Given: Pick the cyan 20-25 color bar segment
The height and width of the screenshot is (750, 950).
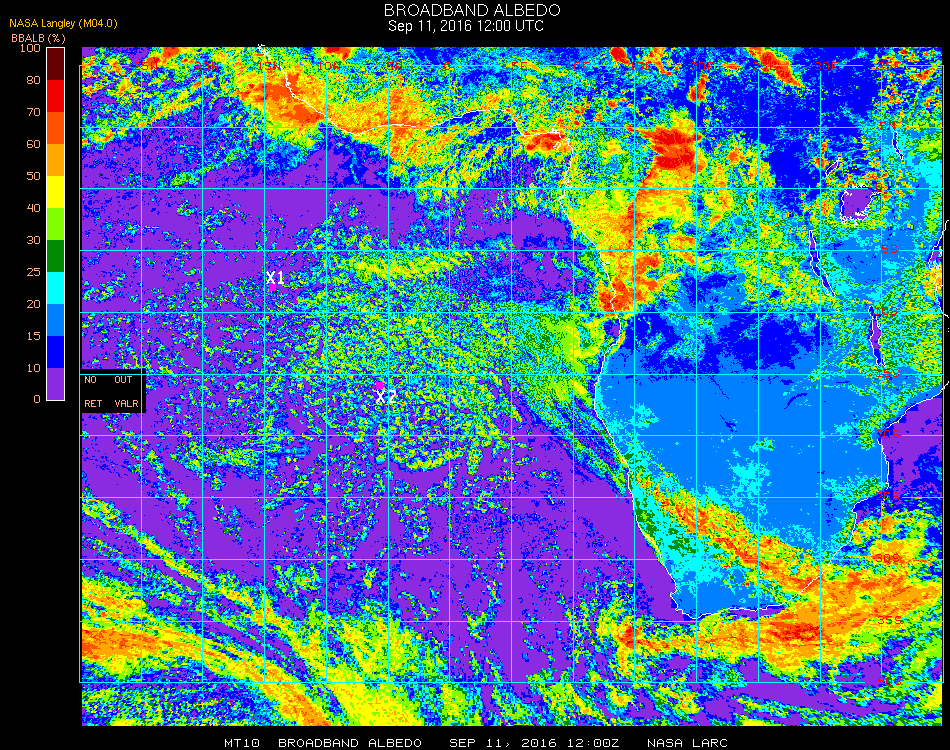Looking at the screenshot, I should tap(55, 288).
